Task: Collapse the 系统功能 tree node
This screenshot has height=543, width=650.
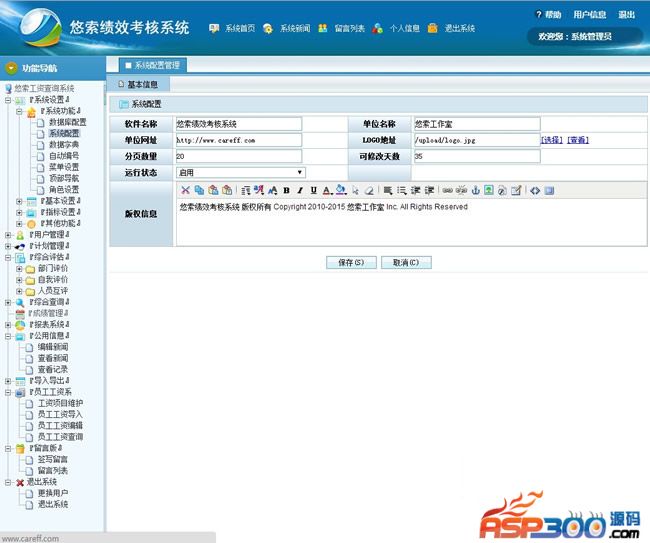Action: coord(19,112)
